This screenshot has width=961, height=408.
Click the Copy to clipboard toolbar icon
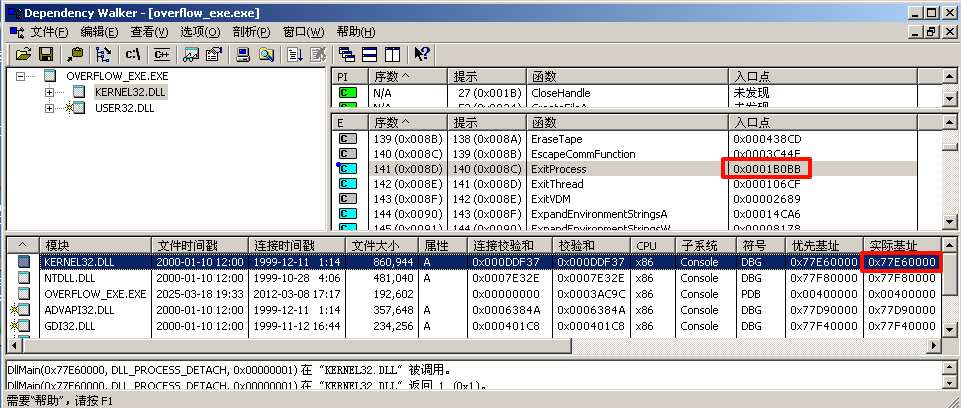(75, 55)
